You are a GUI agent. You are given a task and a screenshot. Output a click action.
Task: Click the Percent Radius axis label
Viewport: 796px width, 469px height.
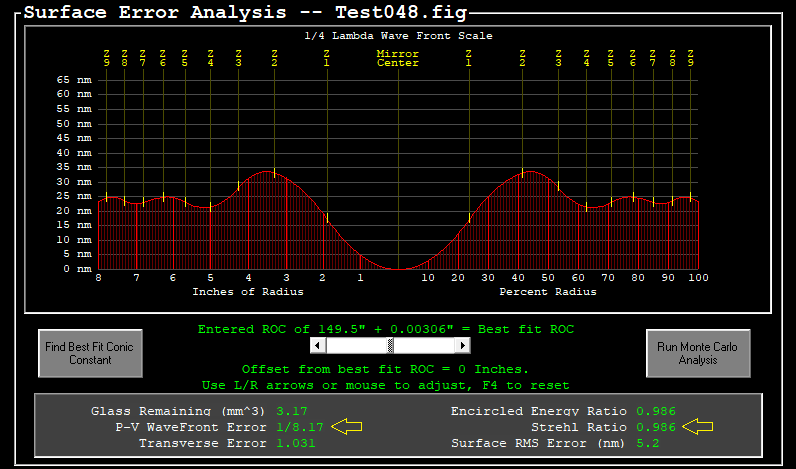click(547, 292)
